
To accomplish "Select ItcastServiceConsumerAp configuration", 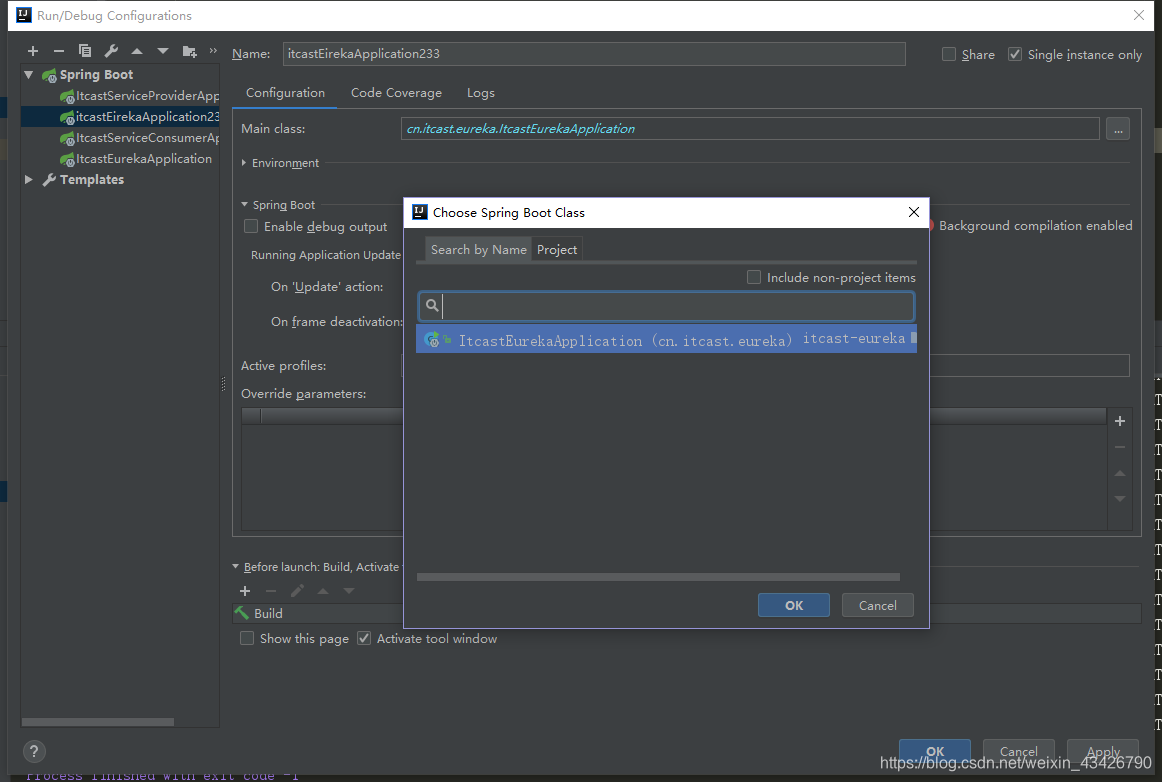I will (140, 138).
